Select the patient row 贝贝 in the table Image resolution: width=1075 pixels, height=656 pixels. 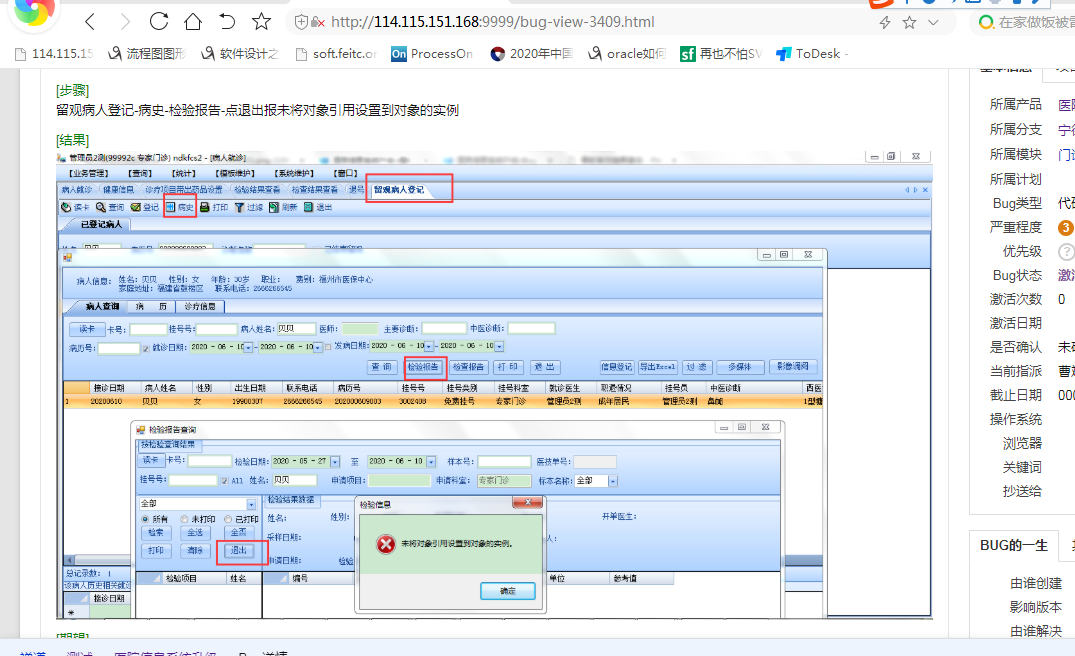tap(443, 402)
